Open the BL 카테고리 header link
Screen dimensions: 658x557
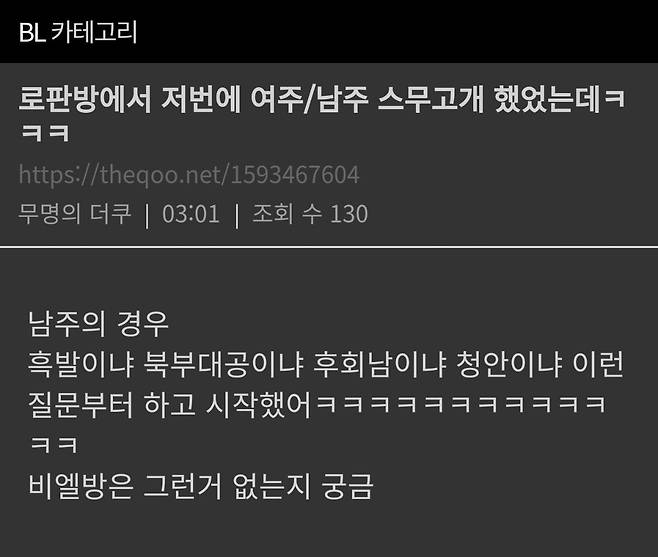click(78, 32)
